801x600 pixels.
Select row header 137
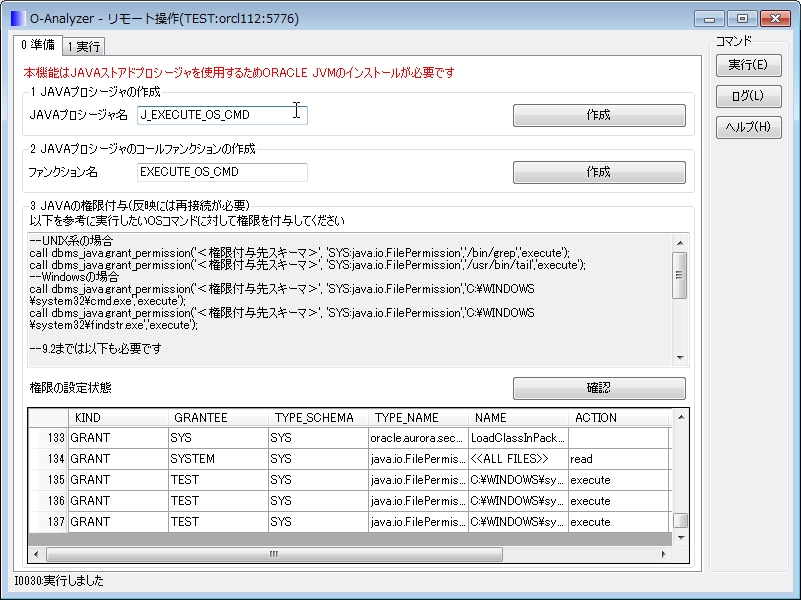[x=49, y=522]
